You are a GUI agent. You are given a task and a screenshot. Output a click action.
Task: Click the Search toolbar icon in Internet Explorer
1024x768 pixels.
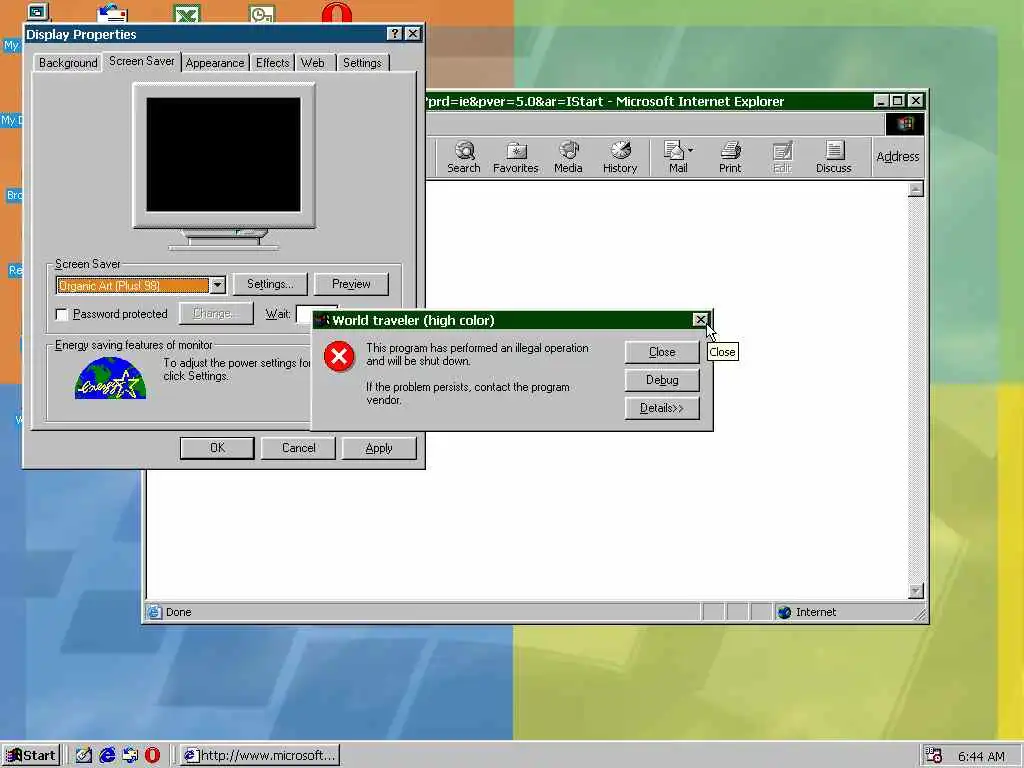click(x=464, y=157)
